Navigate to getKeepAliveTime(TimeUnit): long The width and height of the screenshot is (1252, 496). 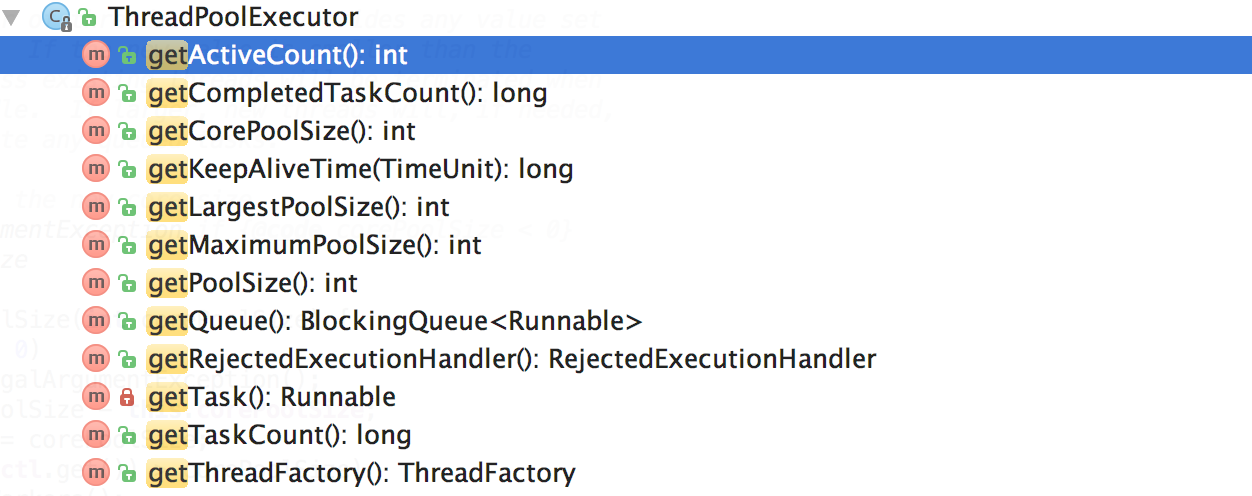pos(360,170)
